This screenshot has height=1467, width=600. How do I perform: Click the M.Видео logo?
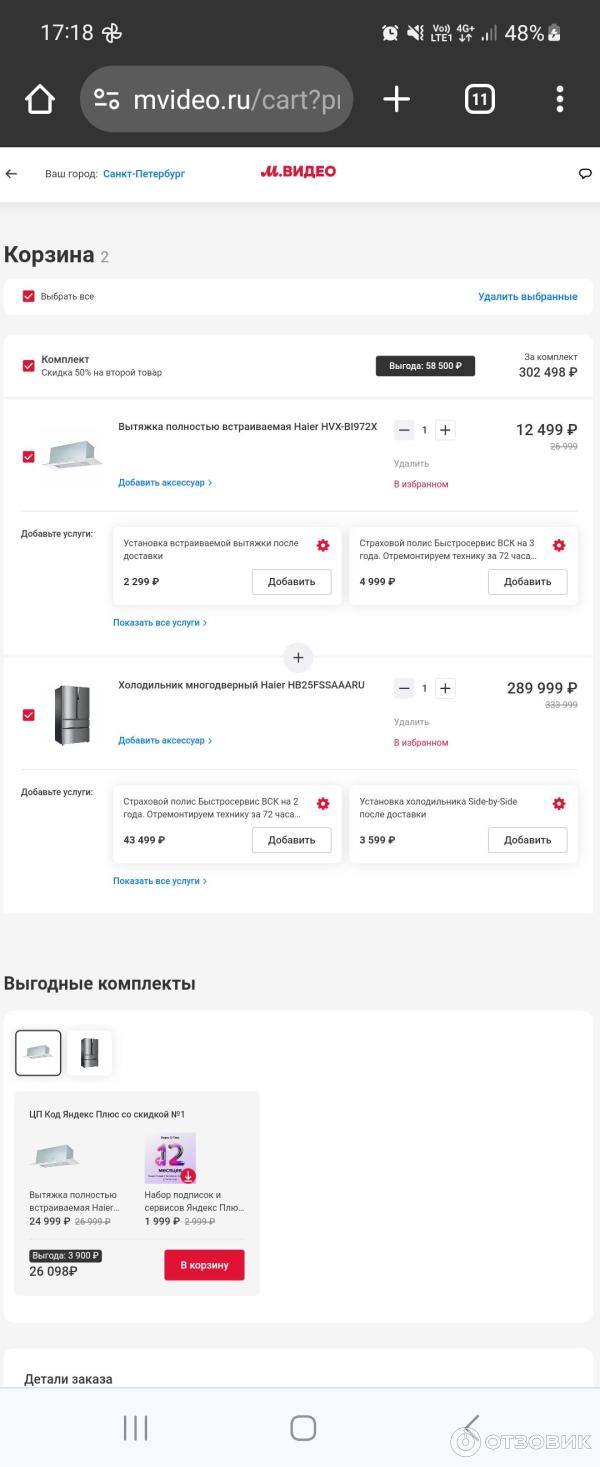pos(298,172)
